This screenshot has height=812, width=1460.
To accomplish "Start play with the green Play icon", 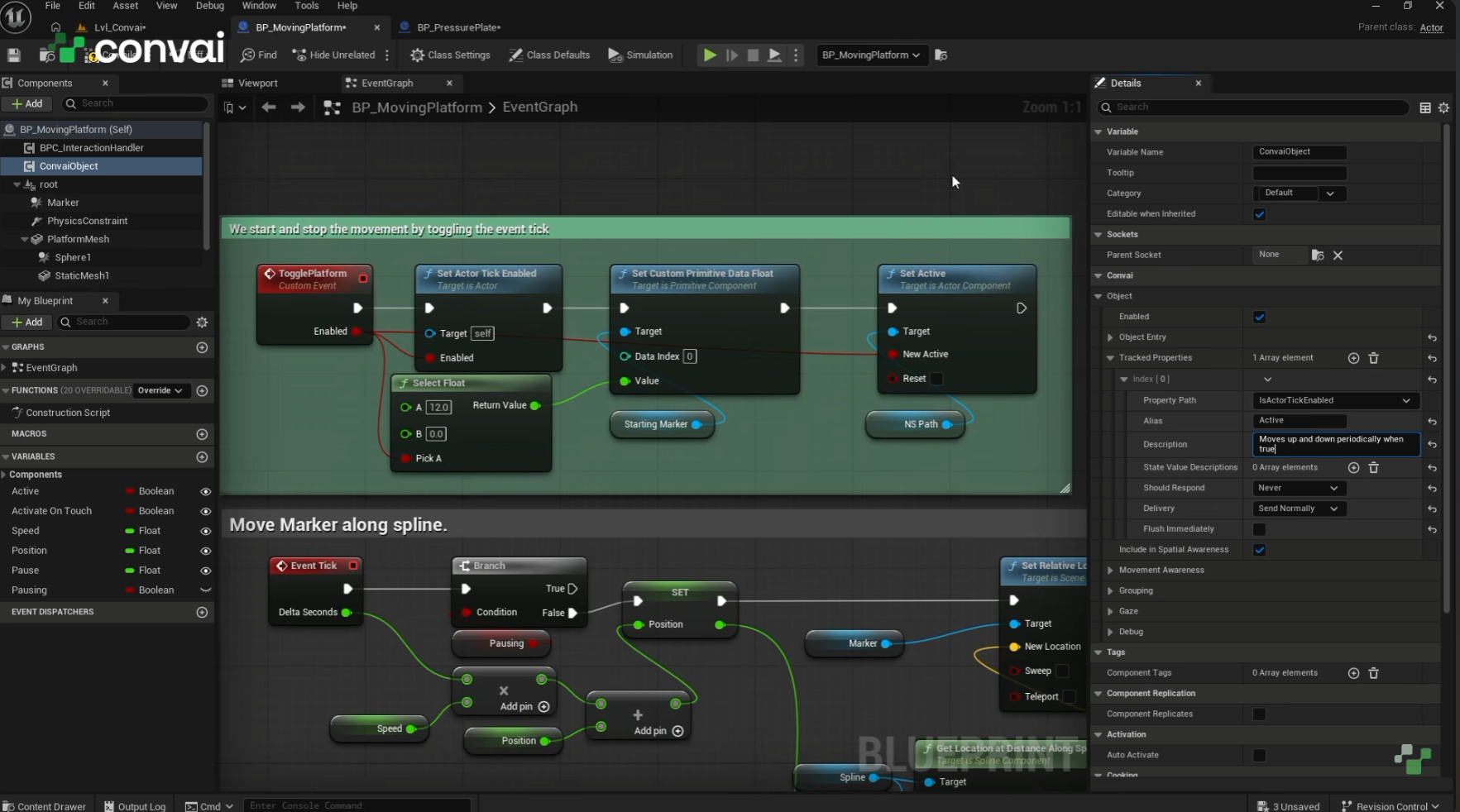I will click(710, 55).
